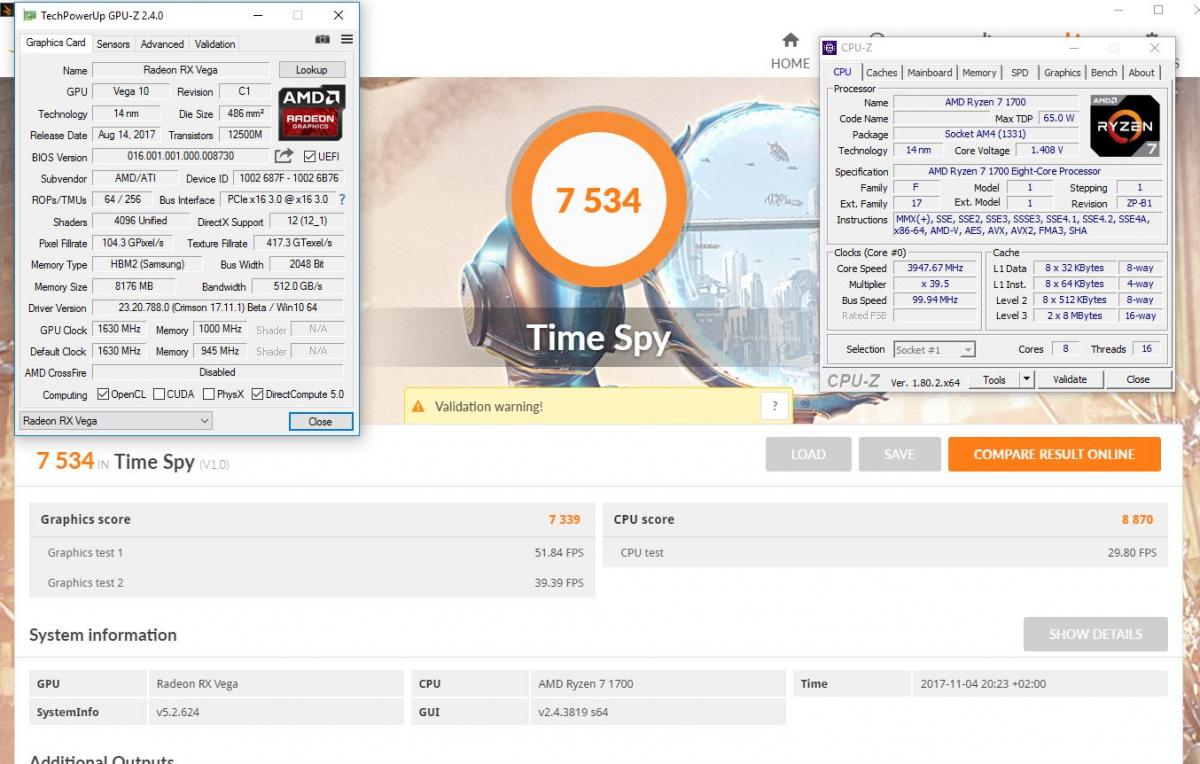Screen dimensions: 1200x764
Task: Click the Time value 2017-11-04 20:23
Action: coord(981,684)
